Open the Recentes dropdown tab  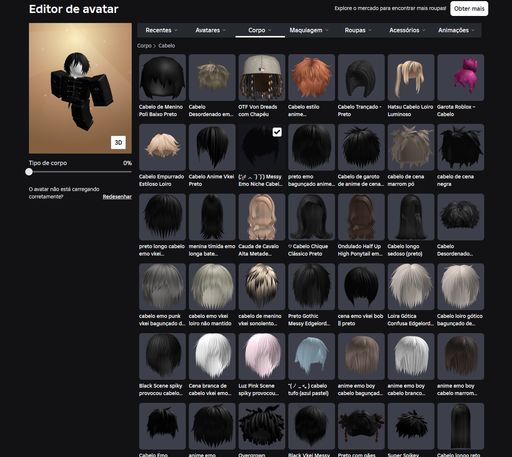pos(161,30)
